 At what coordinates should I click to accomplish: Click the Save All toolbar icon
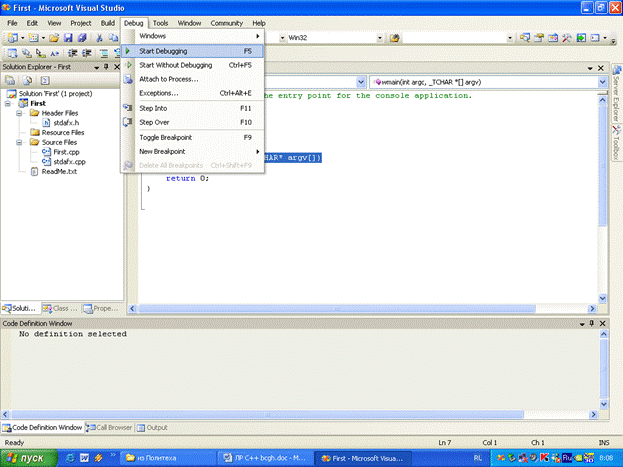point(82,38)
